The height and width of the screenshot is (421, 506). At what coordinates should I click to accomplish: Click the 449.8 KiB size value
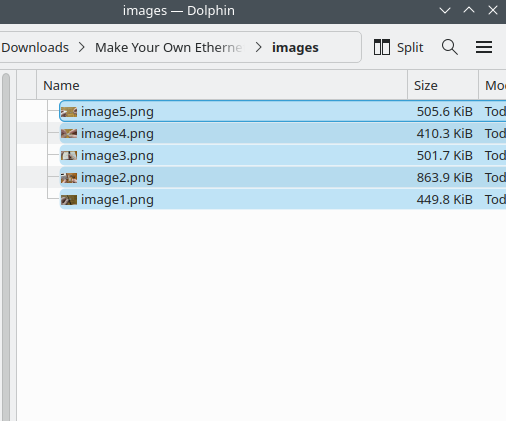click(445, 199)
